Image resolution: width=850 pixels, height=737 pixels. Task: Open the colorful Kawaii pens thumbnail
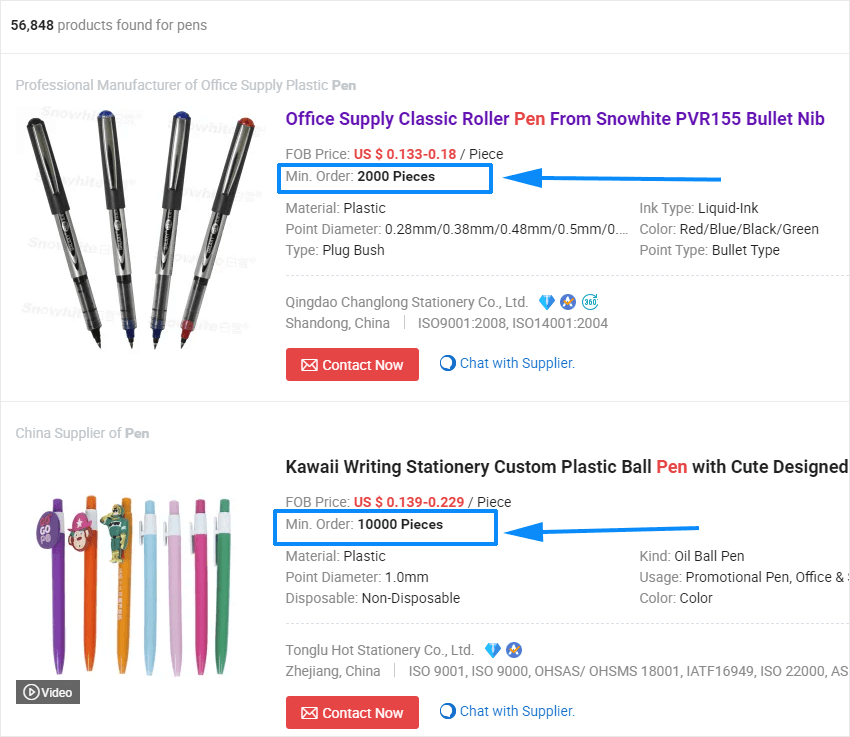(139, 580)
